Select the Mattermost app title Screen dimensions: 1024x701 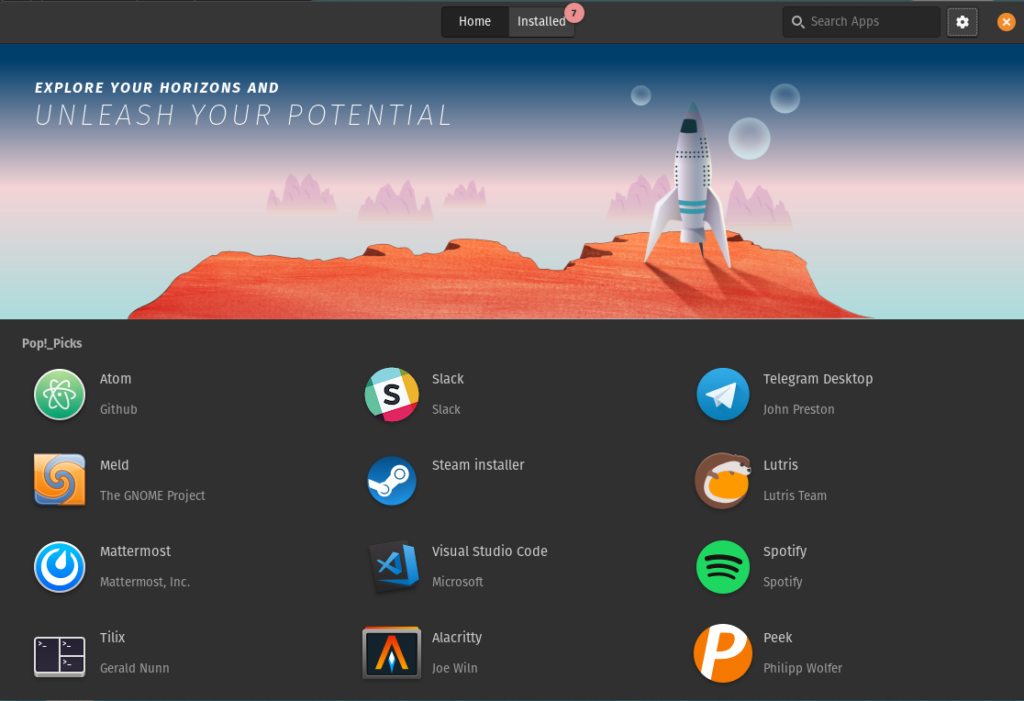point(135,551)
